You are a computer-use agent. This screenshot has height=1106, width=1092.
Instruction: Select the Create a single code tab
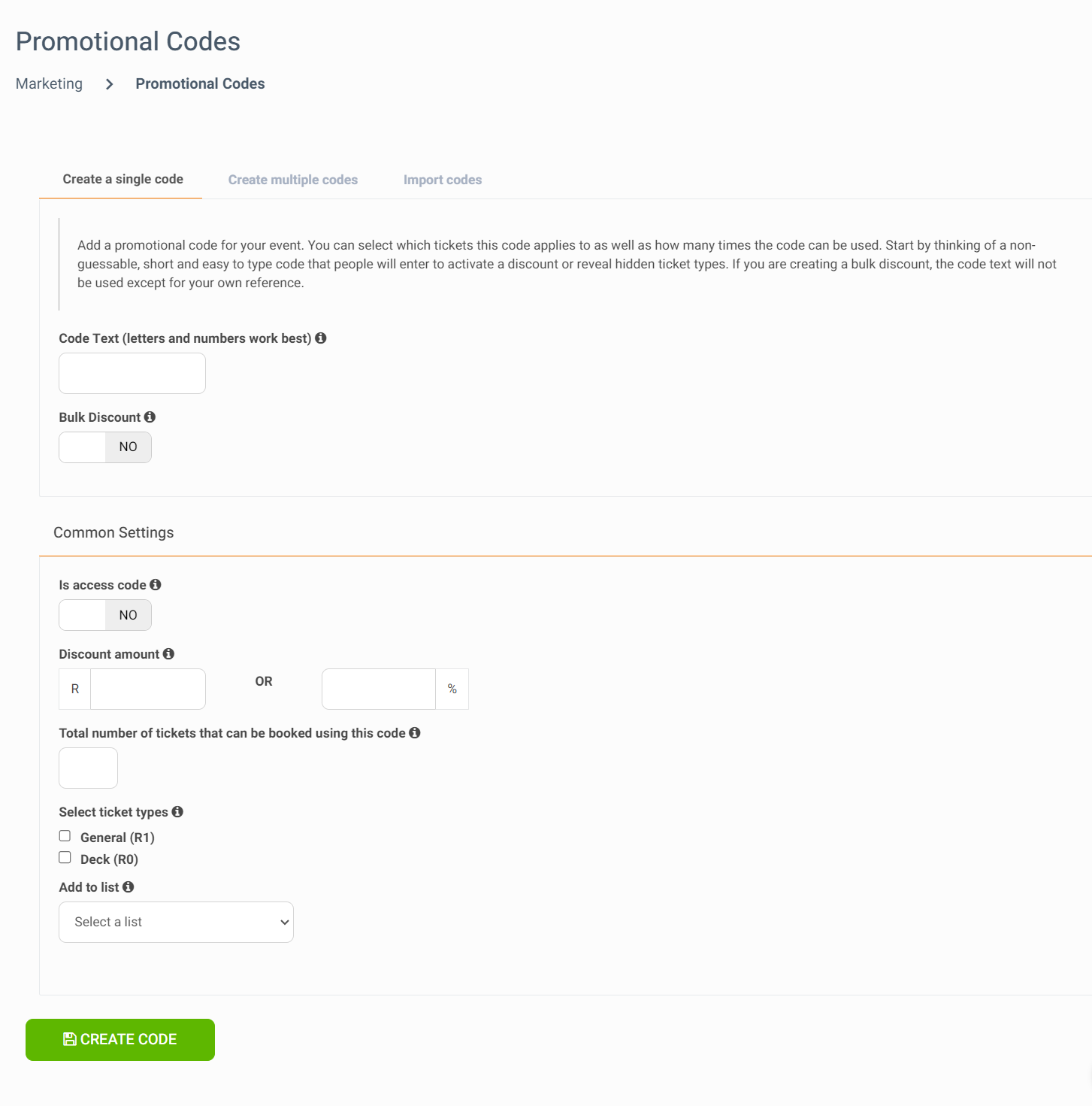pyautogui.click(x=123, y=179)
